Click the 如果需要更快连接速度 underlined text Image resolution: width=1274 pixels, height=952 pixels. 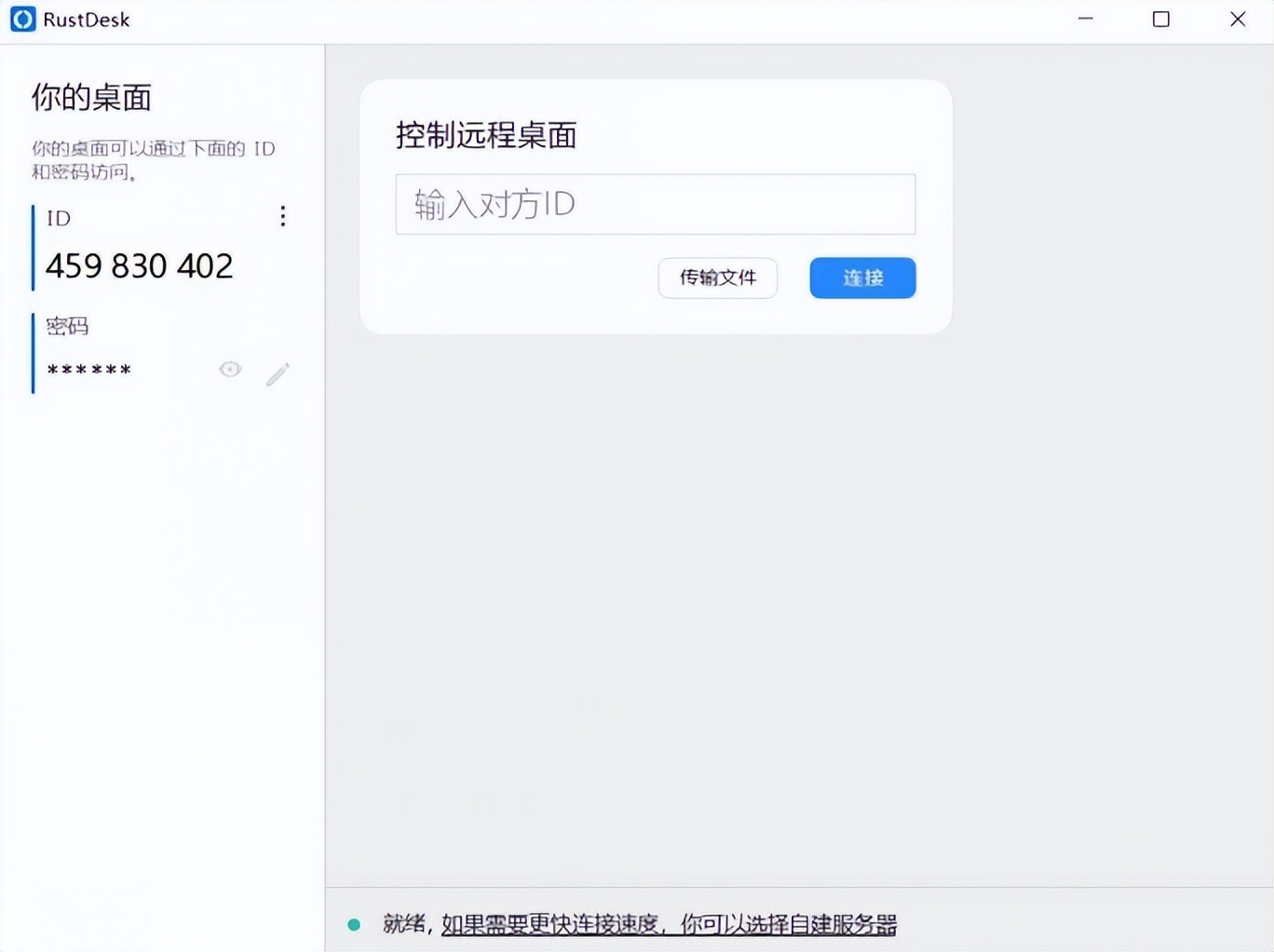tap(551, 923)
